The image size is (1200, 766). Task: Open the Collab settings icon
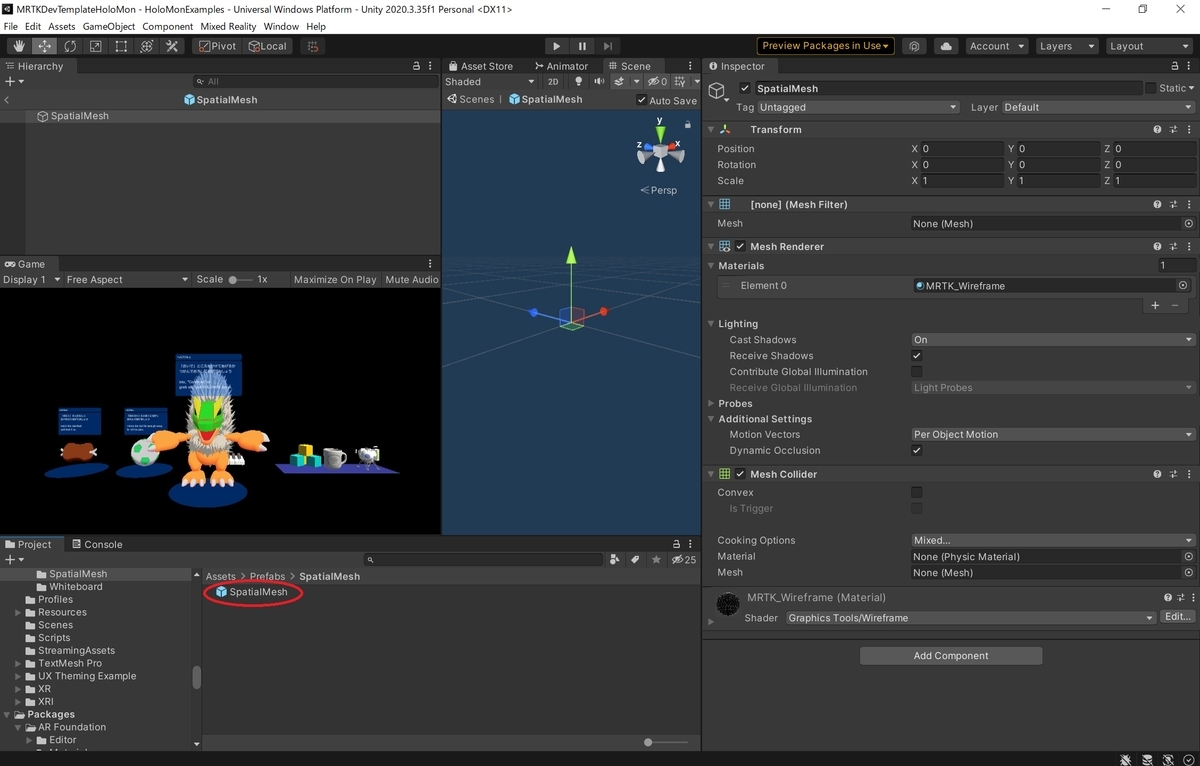tap(914, 46)
